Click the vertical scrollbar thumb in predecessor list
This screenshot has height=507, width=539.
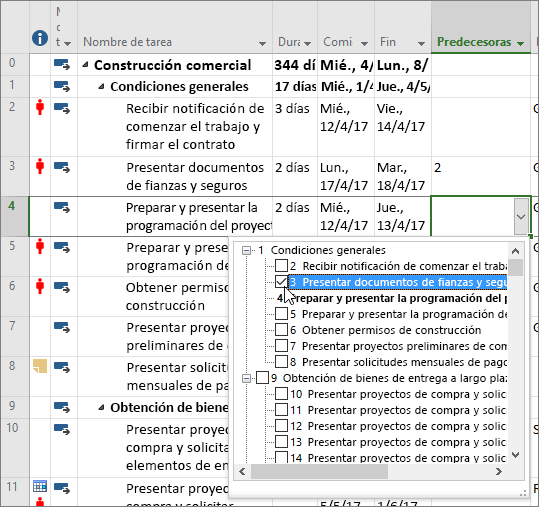(x=516, y=267)
